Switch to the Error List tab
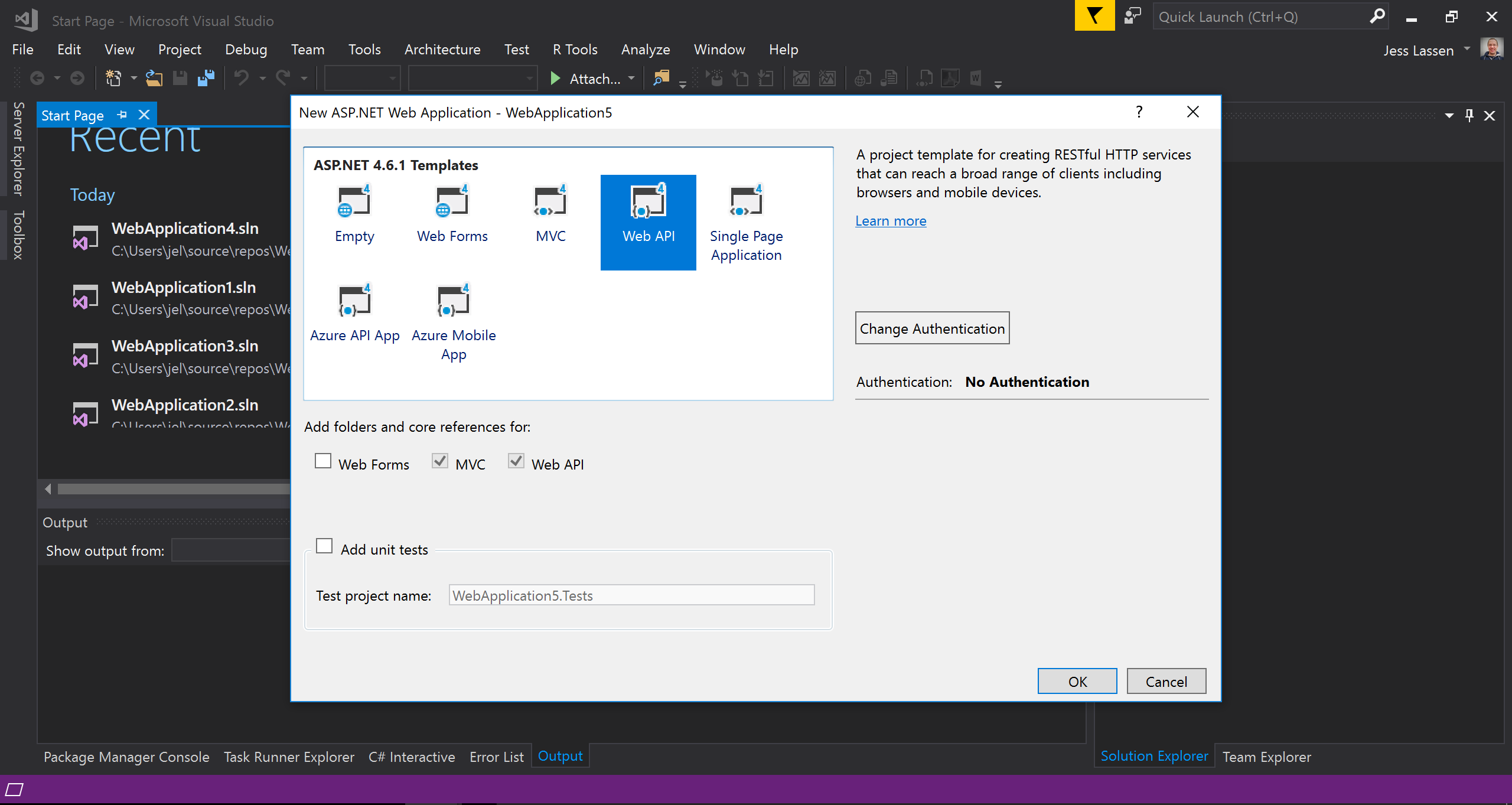 (x=497, y=757)
